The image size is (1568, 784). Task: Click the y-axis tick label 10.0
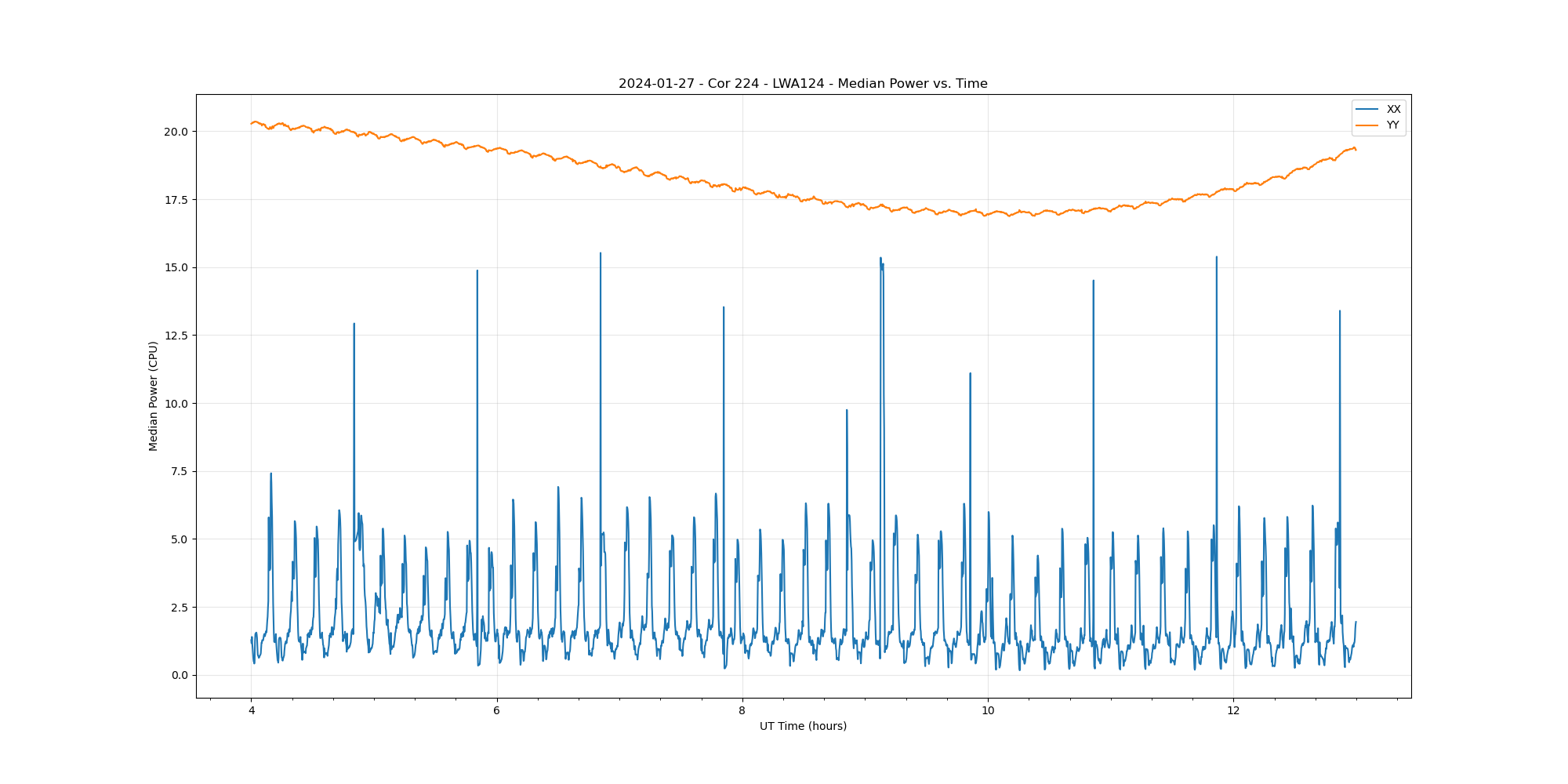(x=176, y=404)
